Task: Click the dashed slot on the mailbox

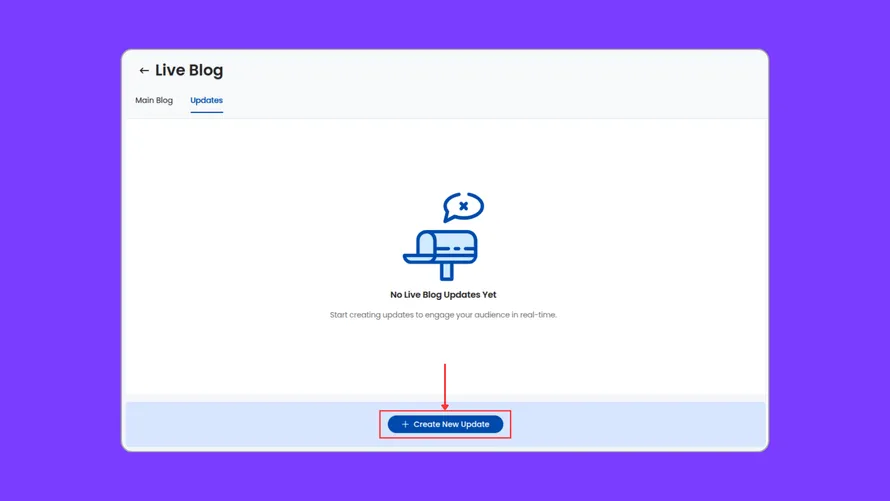Action: [457, 248]
